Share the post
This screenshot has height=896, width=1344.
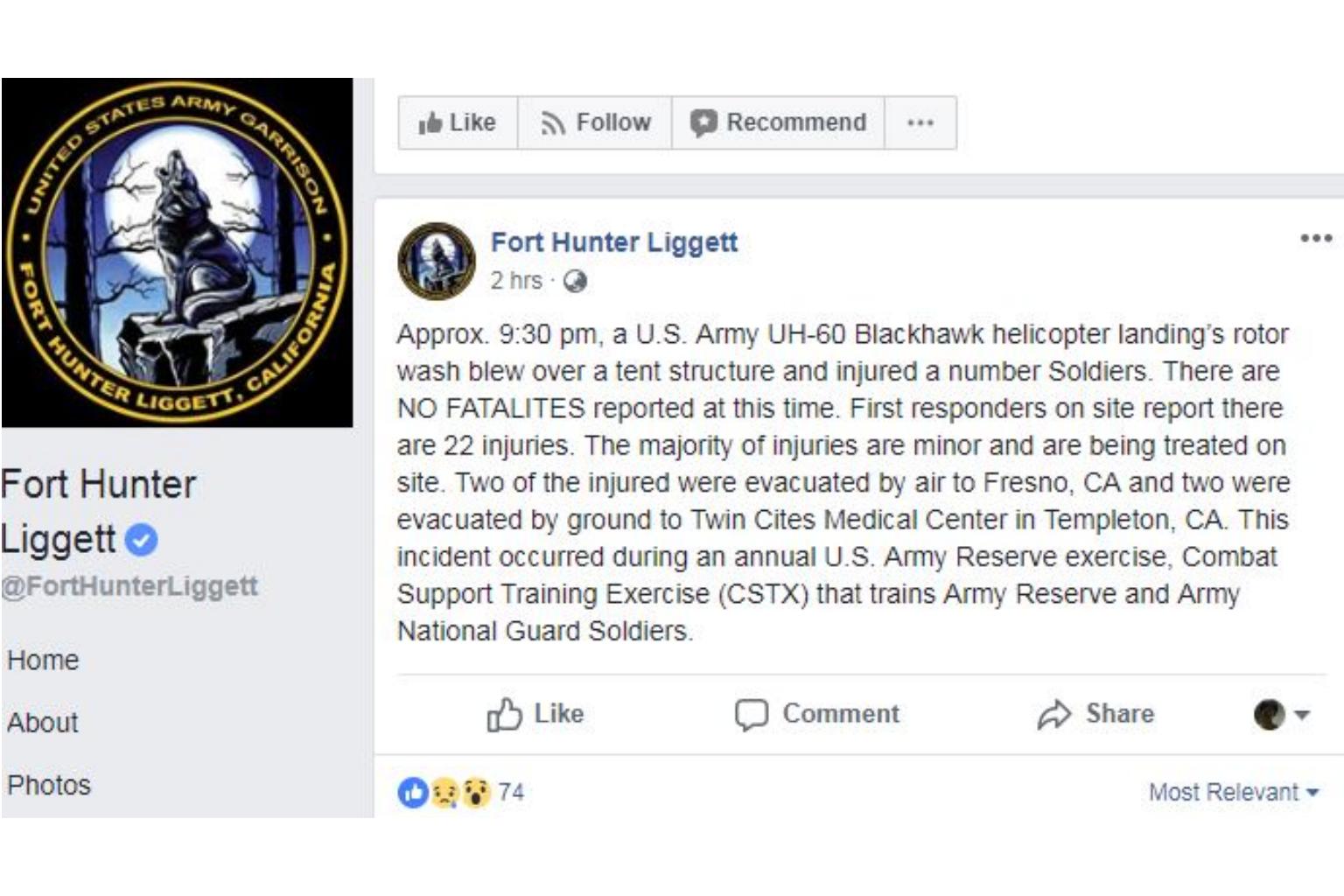1095,714
